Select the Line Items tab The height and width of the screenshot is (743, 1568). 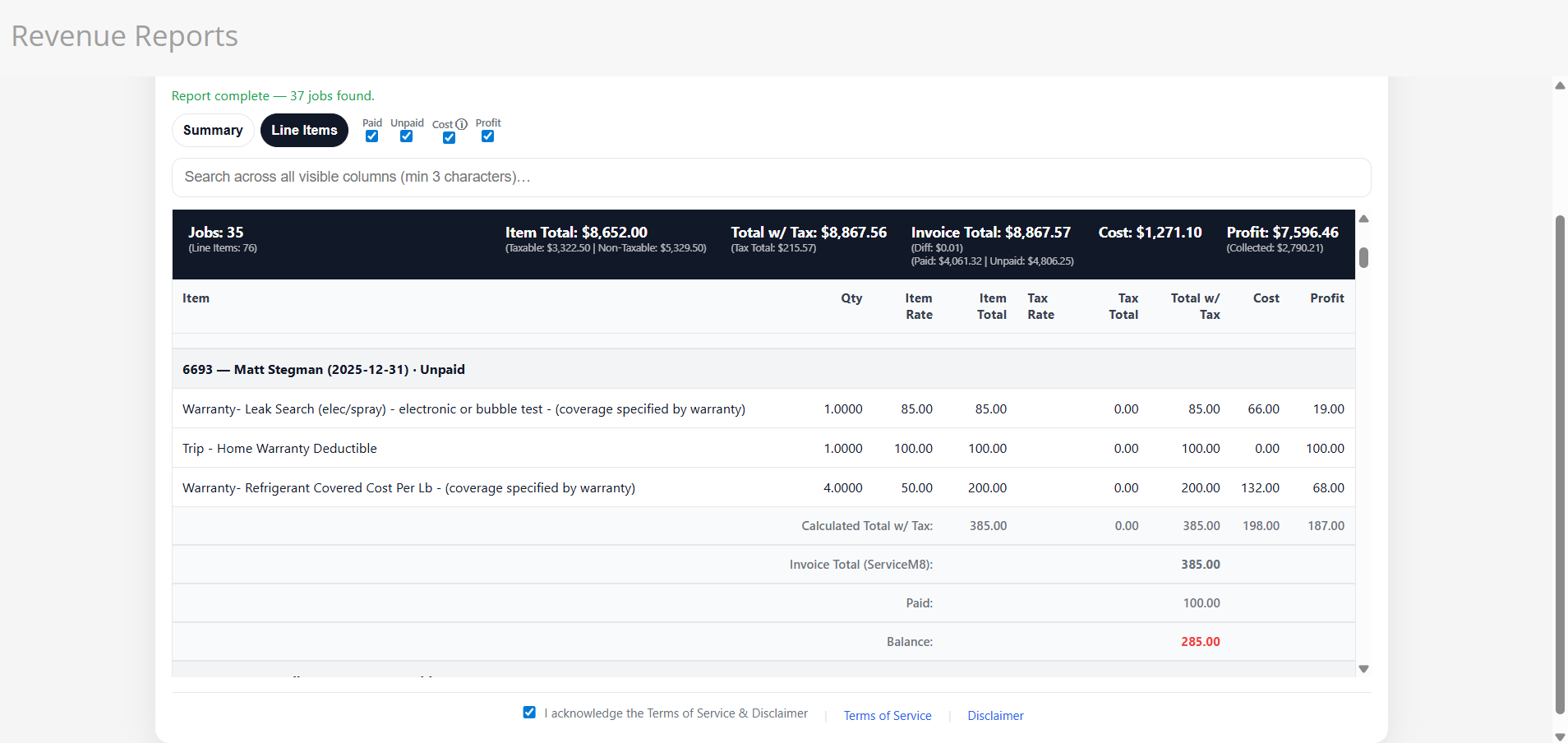(304, 130)
